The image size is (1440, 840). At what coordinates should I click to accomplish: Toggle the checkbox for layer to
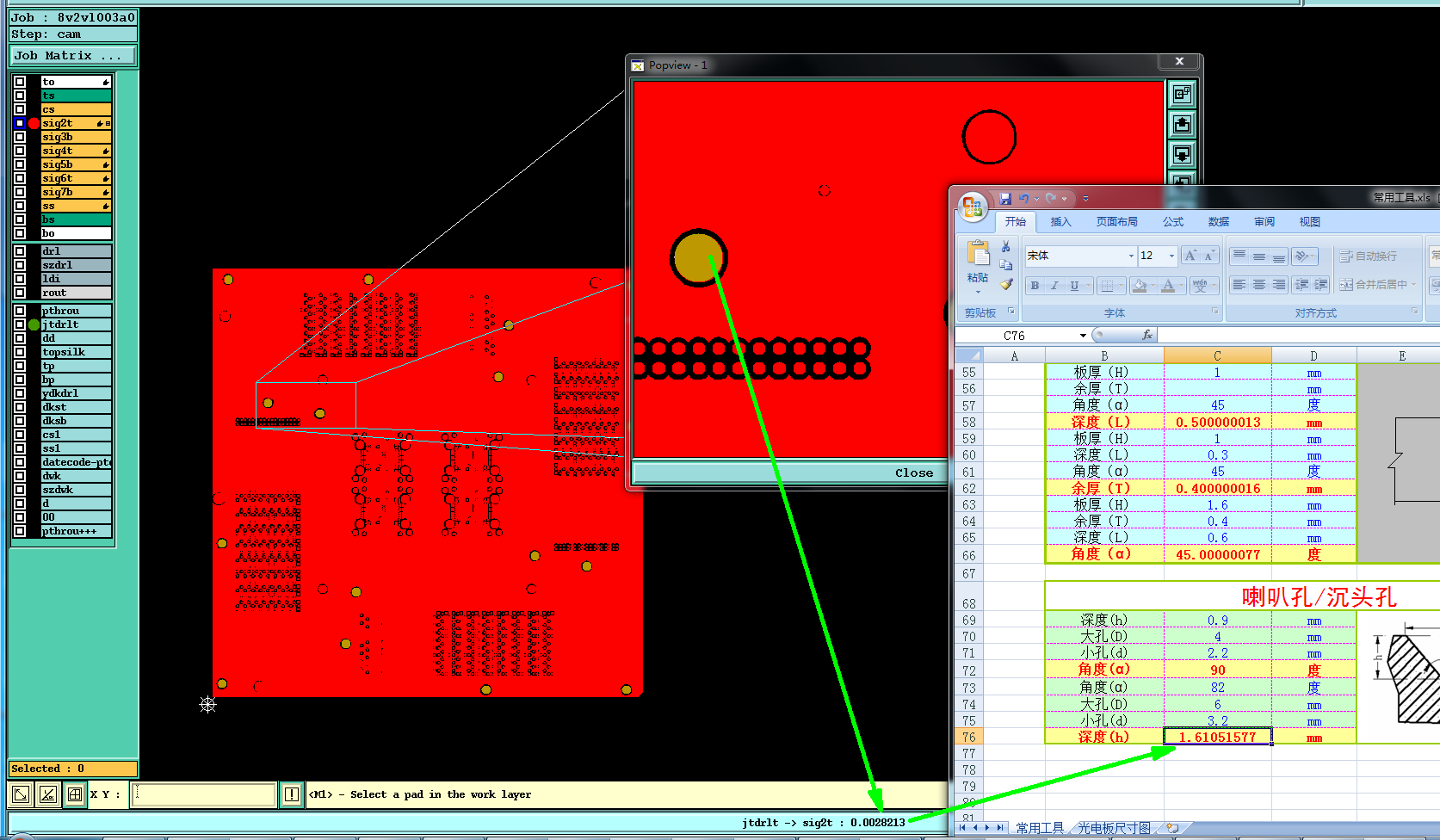coord(20,82)
